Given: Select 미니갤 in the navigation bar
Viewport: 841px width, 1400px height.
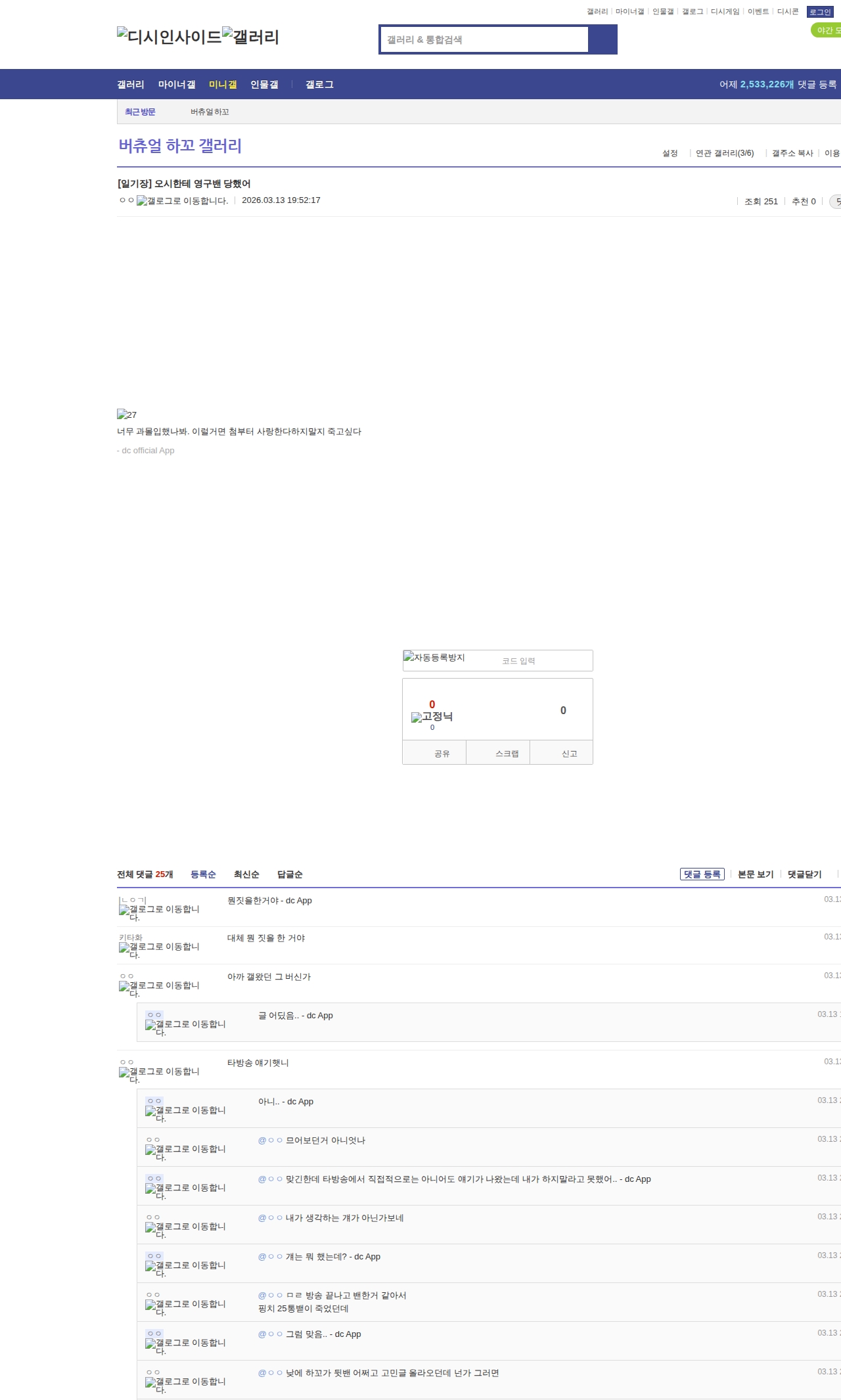Looking at the screenshot, I should [x=223, y=84].
